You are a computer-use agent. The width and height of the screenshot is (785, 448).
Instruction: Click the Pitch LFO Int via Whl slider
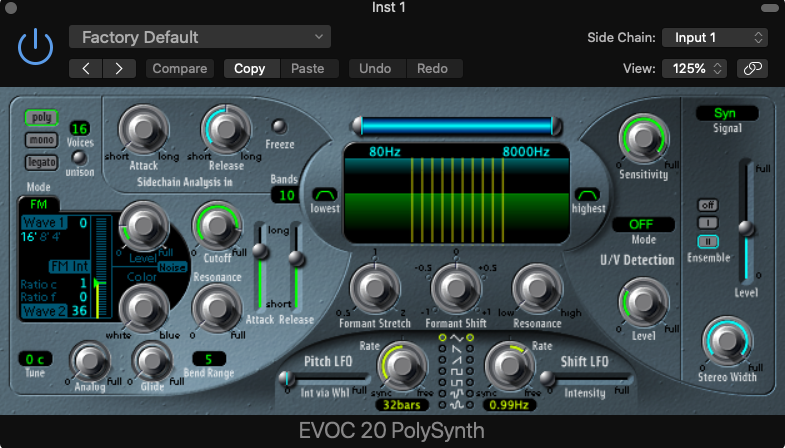(324, 378)
